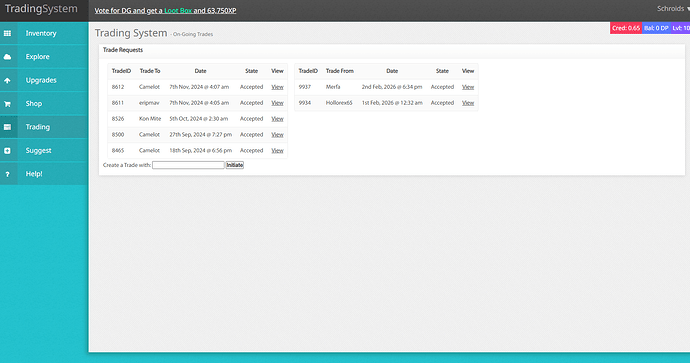
Task: Click the Lvl level badge
Action: click(680, 28)
